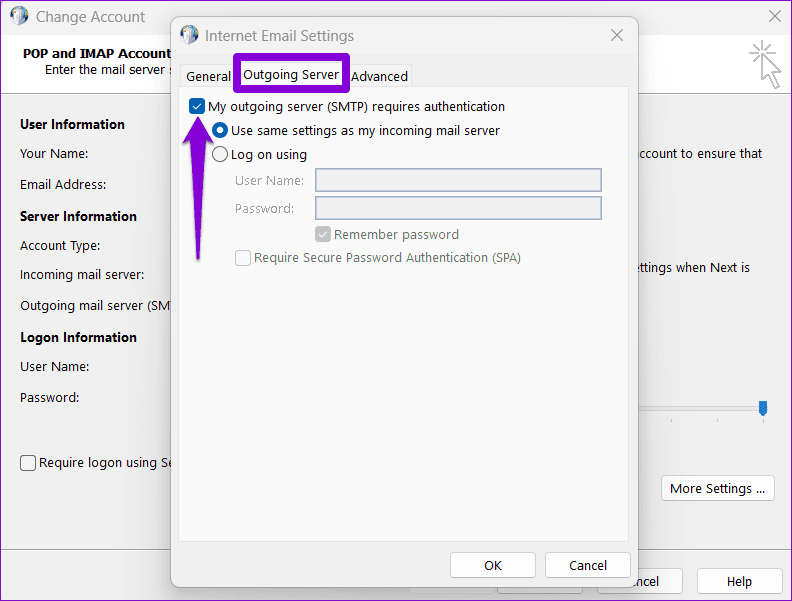792x601 pixels.
Task: Uncheck My outgoing server requires authentication
Action: 196,107
